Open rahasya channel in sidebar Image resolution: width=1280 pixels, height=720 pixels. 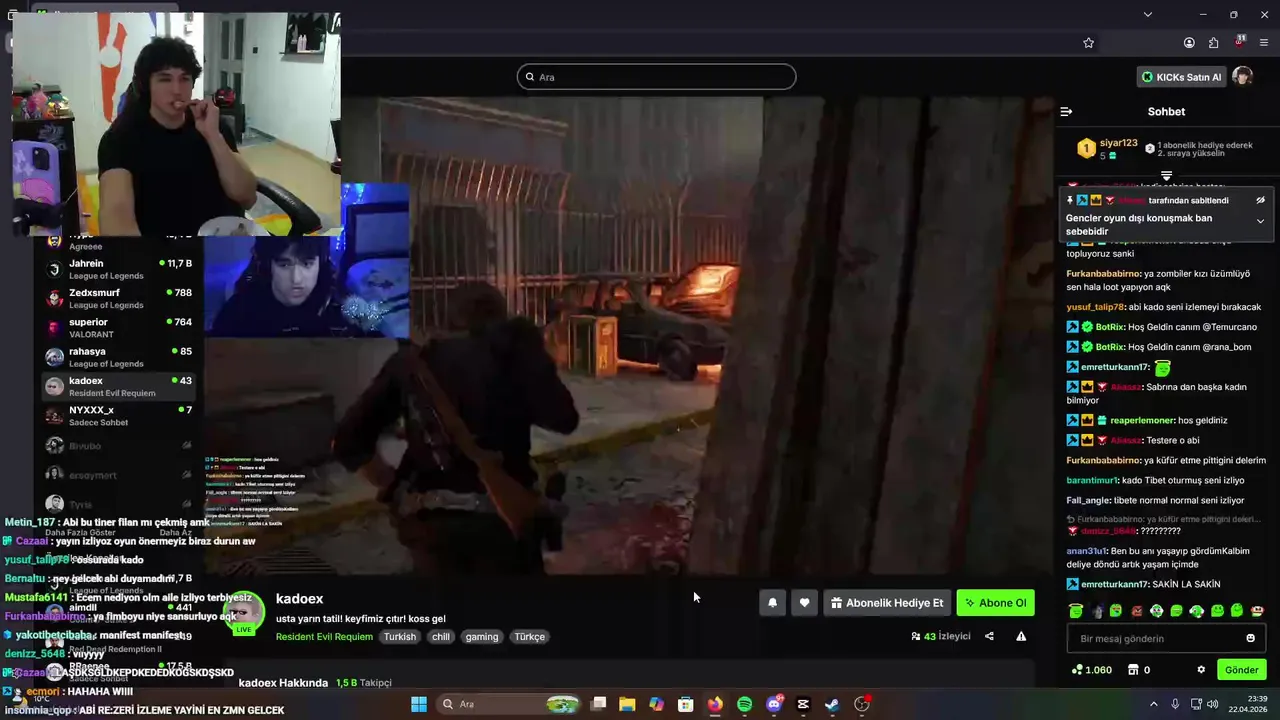click(118, 357)
